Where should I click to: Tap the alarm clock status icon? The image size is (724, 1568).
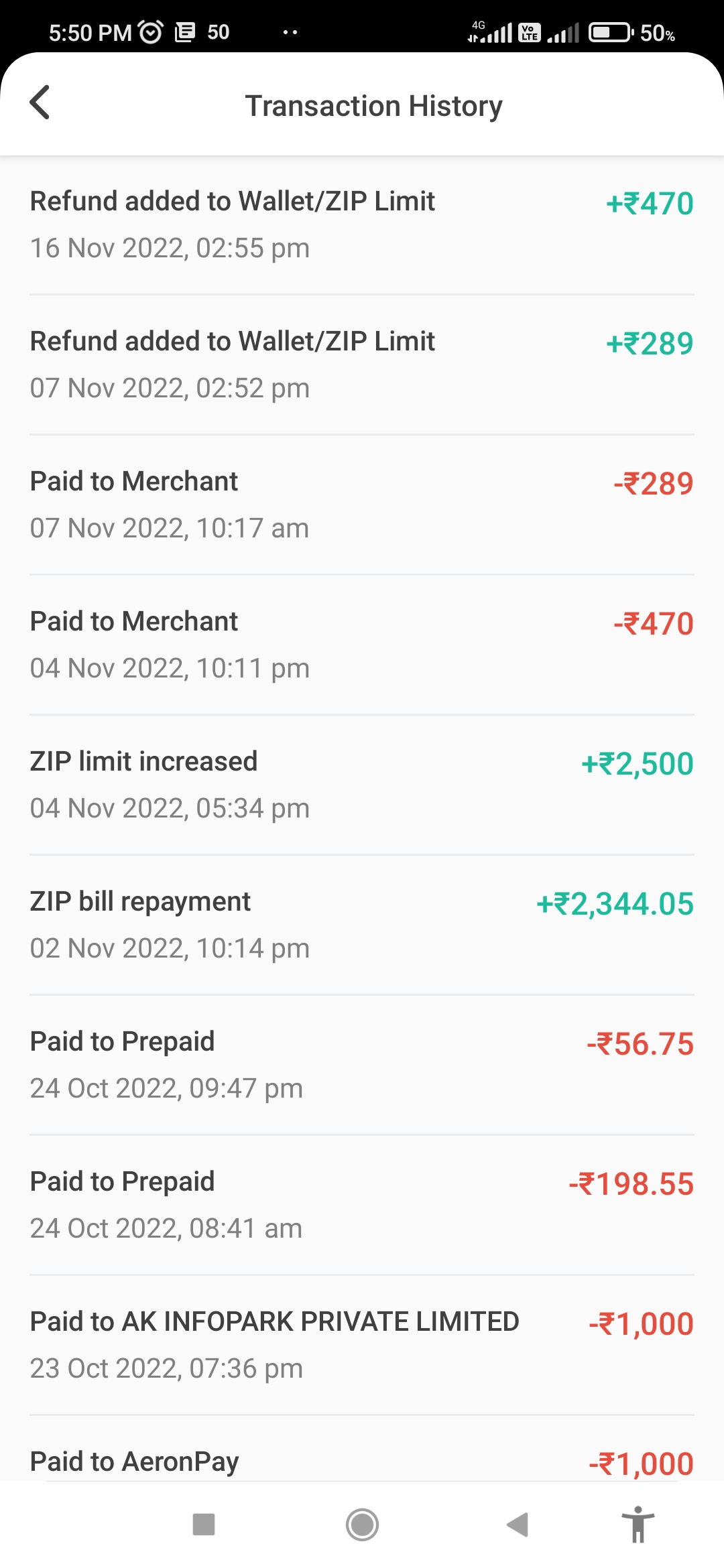(x=150, y=31)
